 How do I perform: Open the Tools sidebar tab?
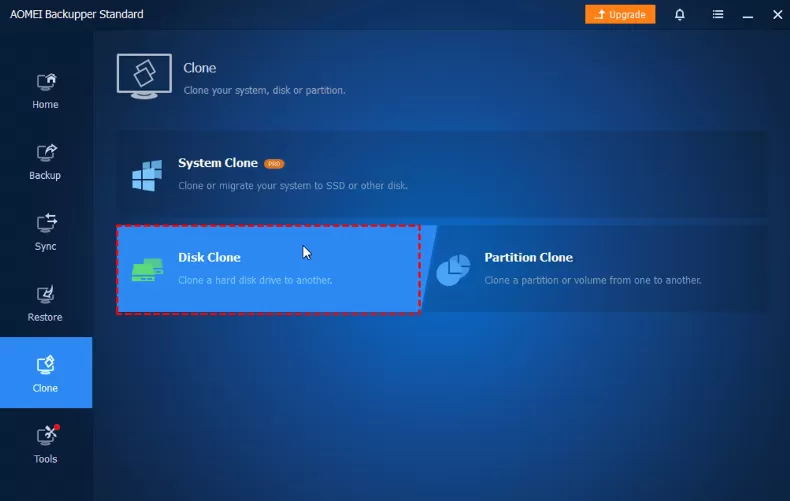tap(45, 445)
